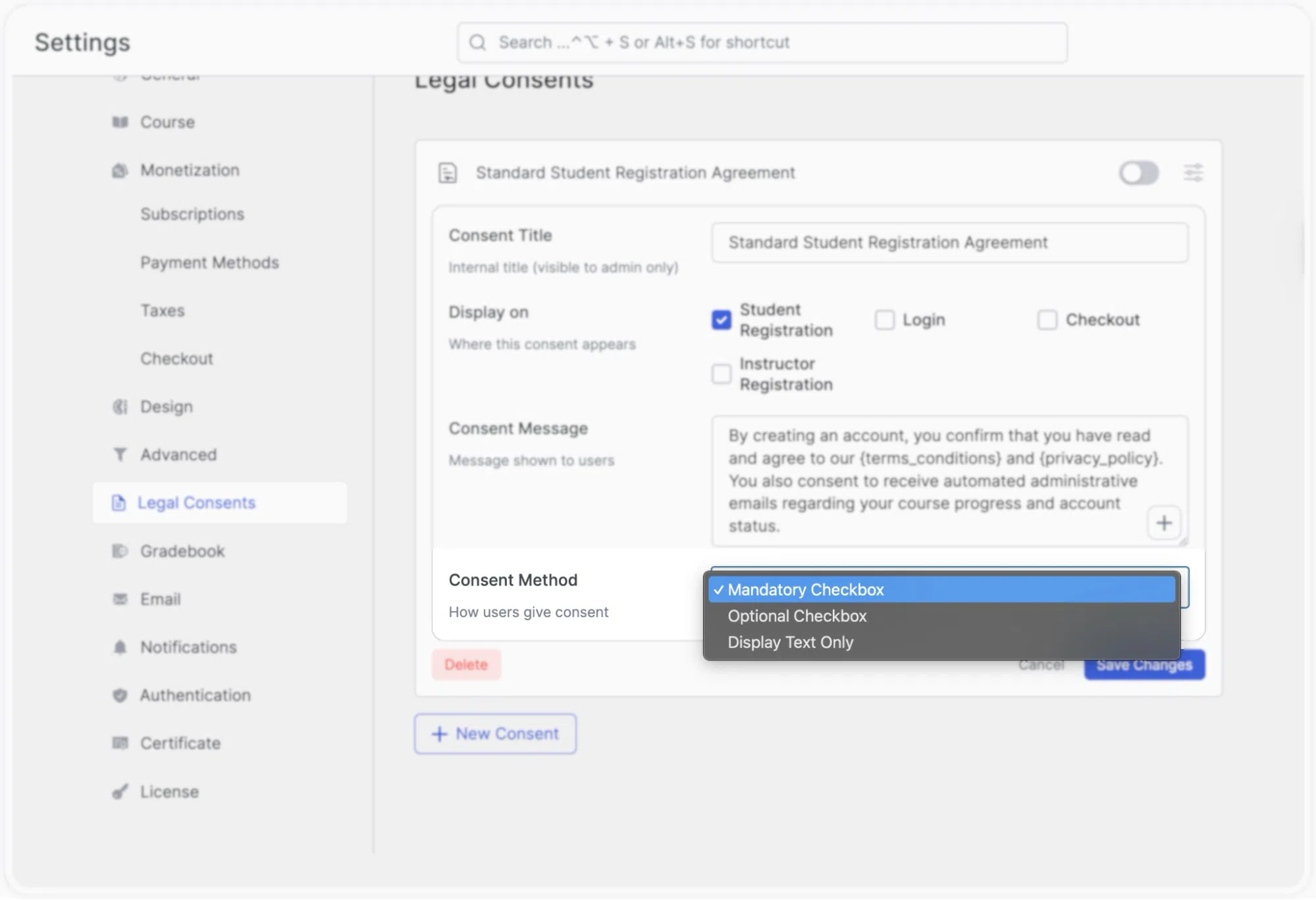
Task: Click the settings search field
Action: click(x=762, y=43)
